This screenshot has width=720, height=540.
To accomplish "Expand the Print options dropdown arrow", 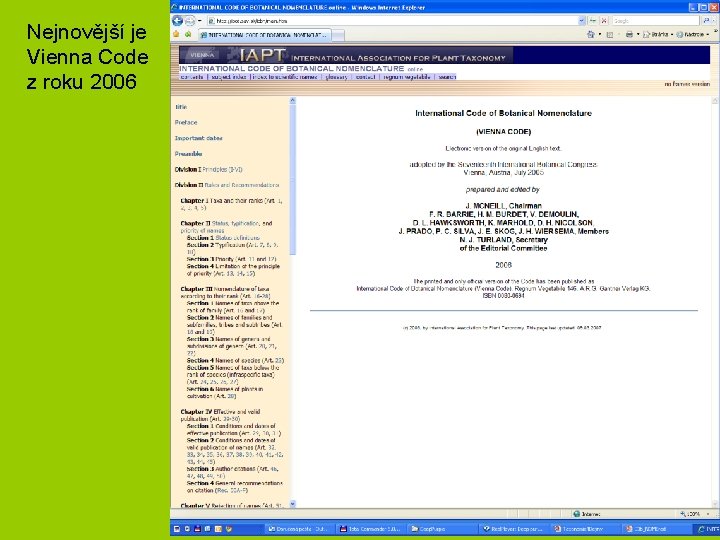I will (x=638, y=34).
